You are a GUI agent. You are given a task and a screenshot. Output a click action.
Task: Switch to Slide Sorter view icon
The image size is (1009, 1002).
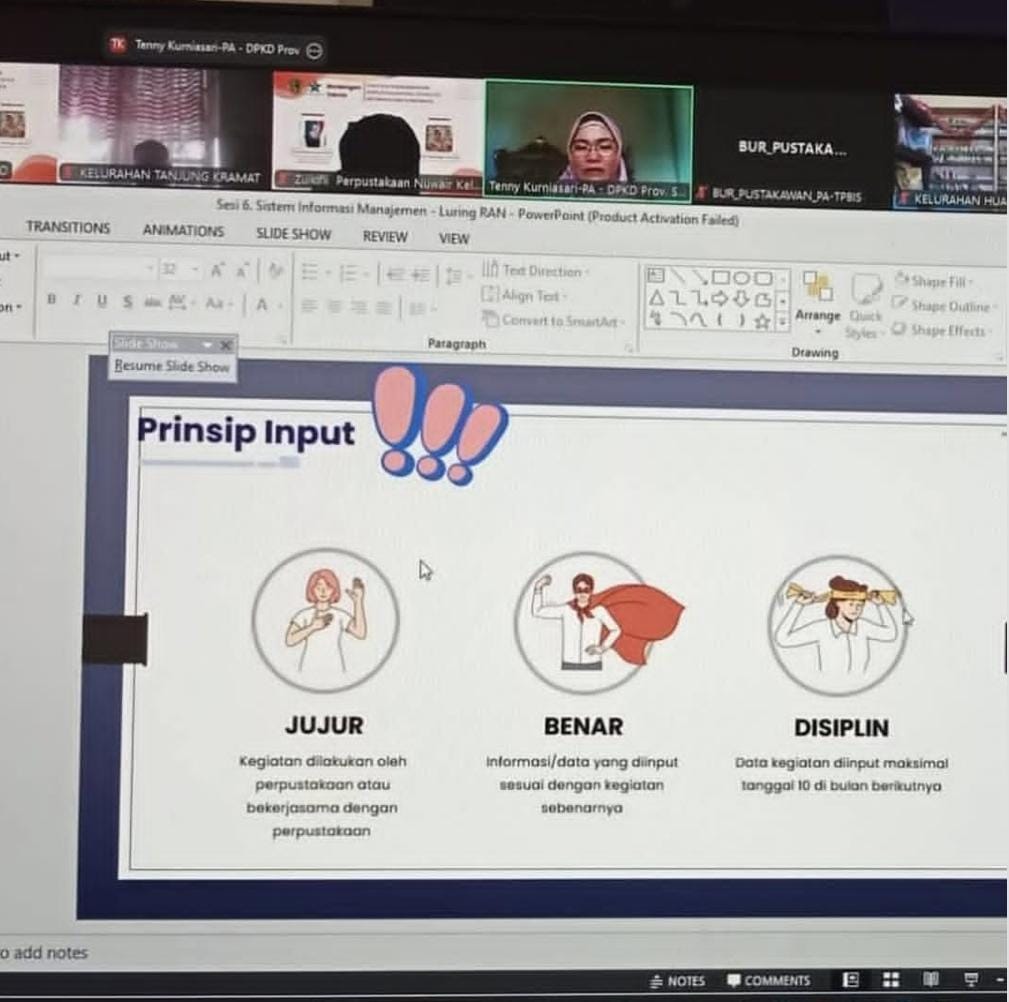click(x=890, y=980)
